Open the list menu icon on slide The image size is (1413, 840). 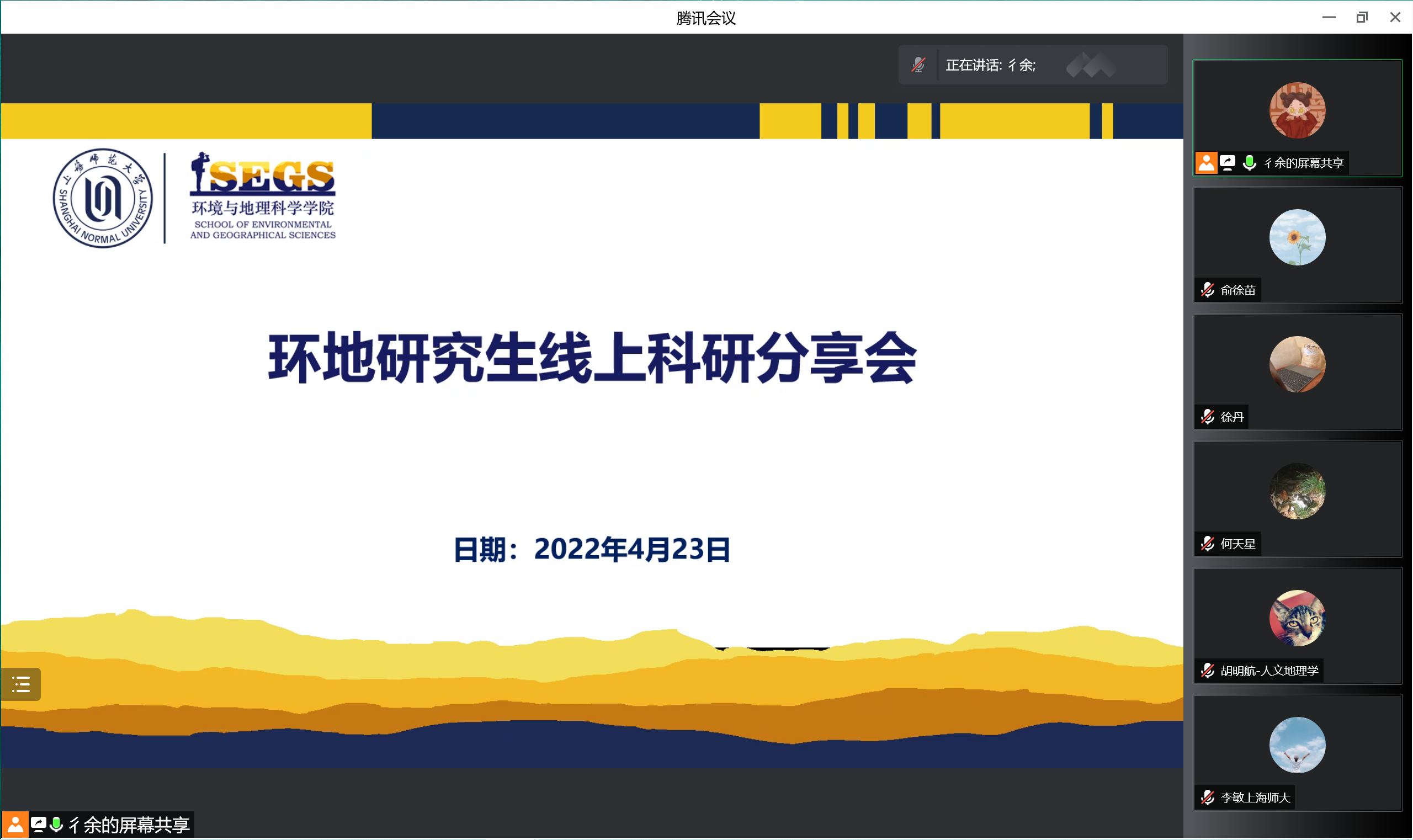[21, 684]
